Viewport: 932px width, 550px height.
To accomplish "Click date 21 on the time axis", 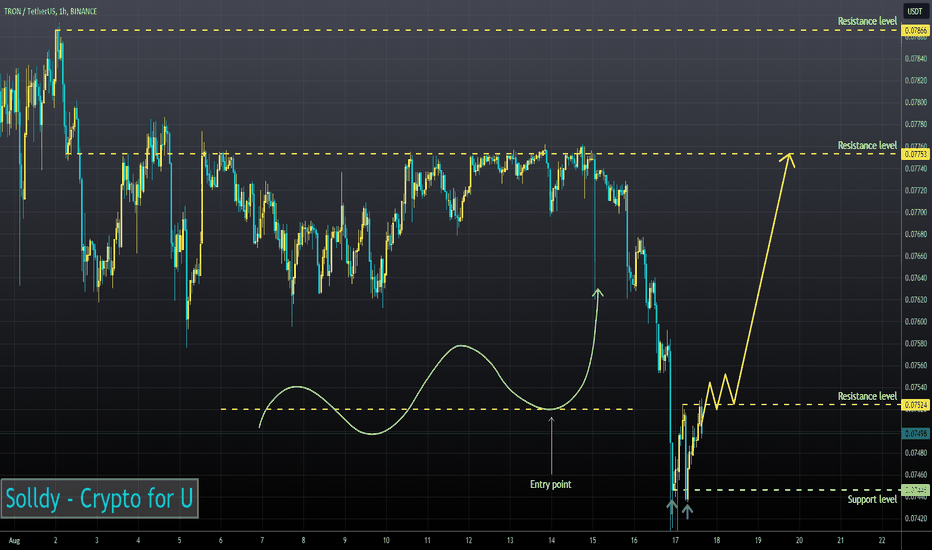I will (x=840, y=540).
